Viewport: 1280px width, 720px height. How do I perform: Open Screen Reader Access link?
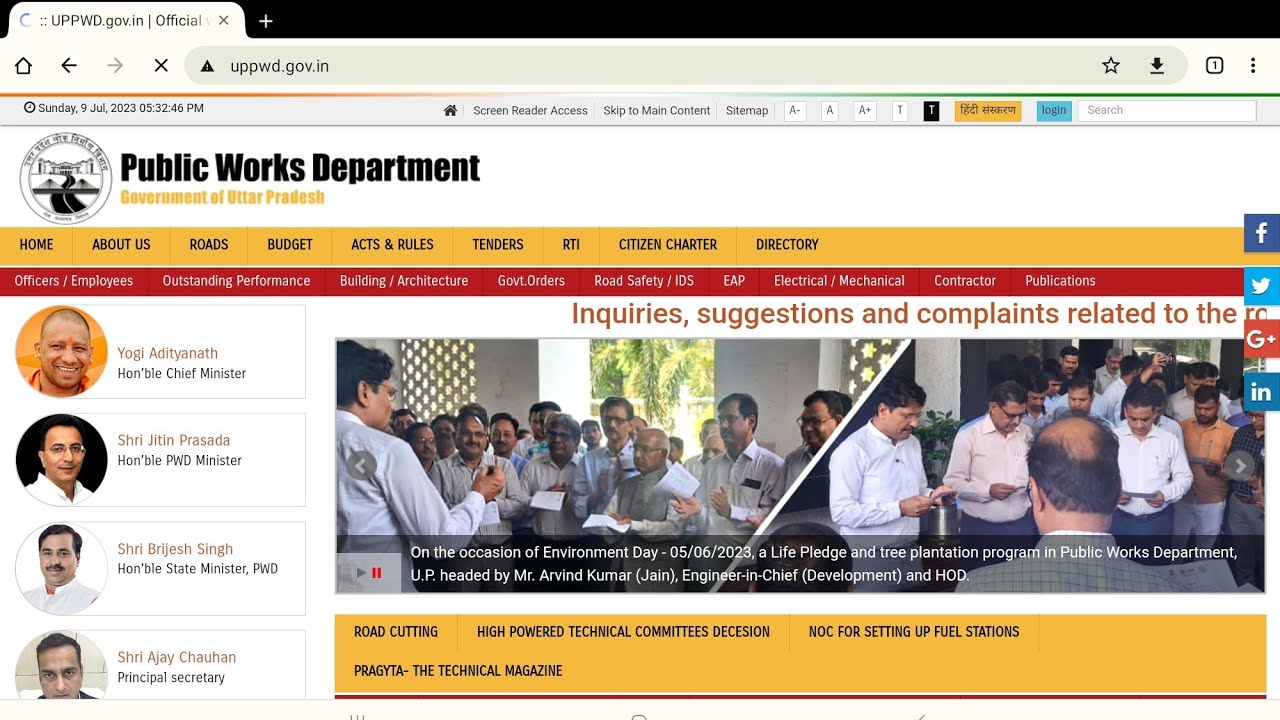(530, 111)
